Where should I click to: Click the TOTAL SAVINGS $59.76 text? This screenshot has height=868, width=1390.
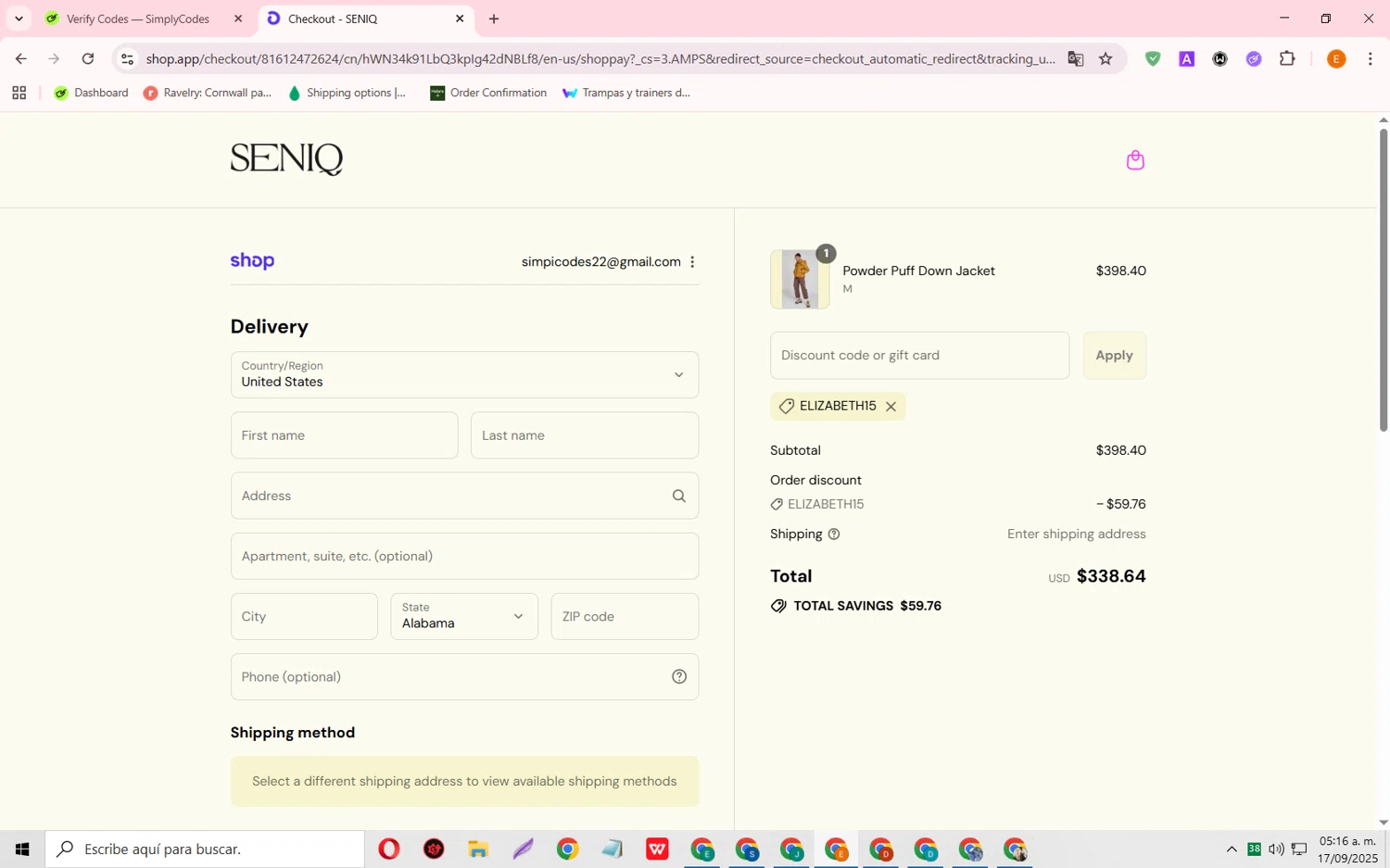pyautogui.click(x=867, y=606)
